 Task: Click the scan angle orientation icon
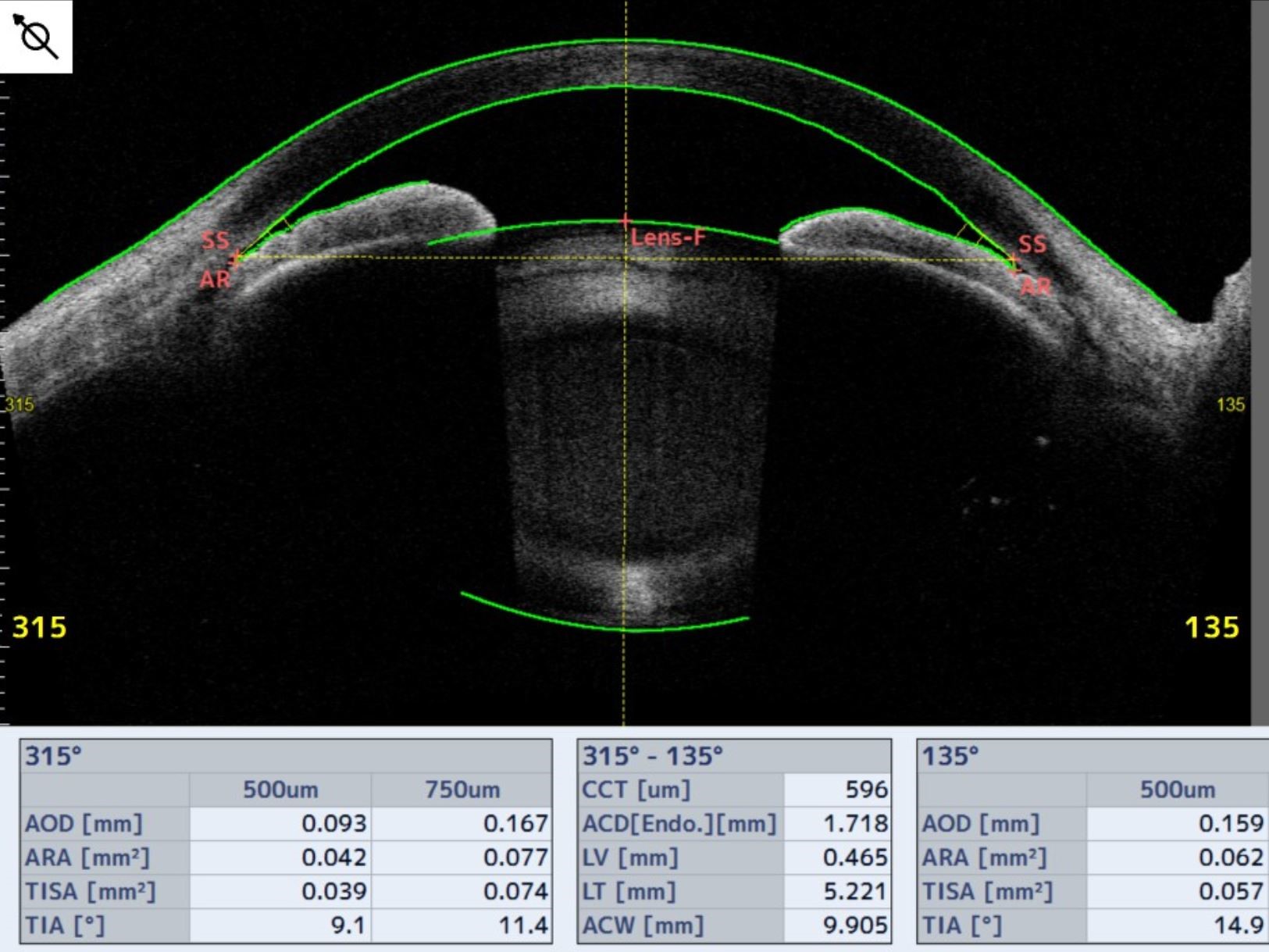point(36,36)
